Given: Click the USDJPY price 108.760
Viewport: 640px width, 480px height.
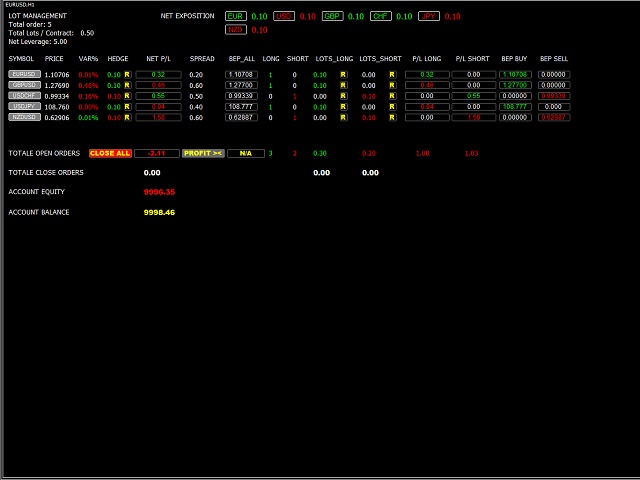Looking at the screenshot, I should (x=57, y=107).
